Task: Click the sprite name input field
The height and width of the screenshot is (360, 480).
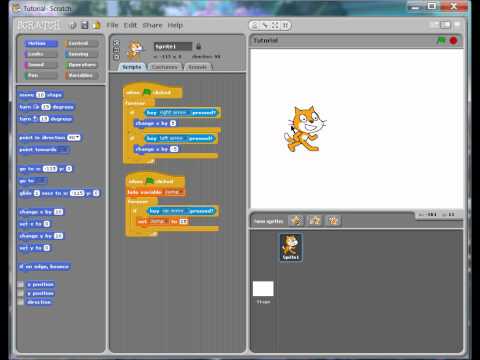Action: (173, 46)
